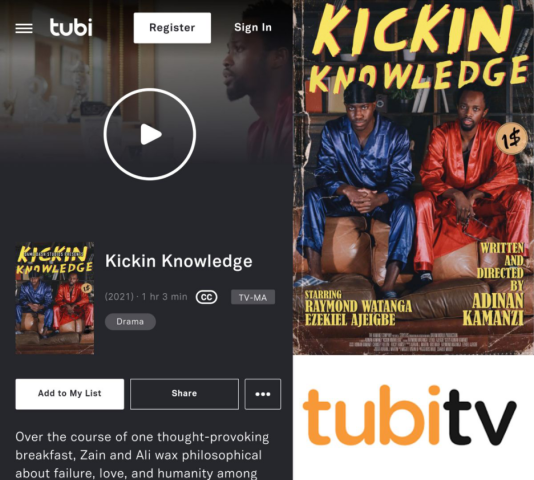
Task: Play the Kickin Knowledge movie
Action: coord(150,134)
